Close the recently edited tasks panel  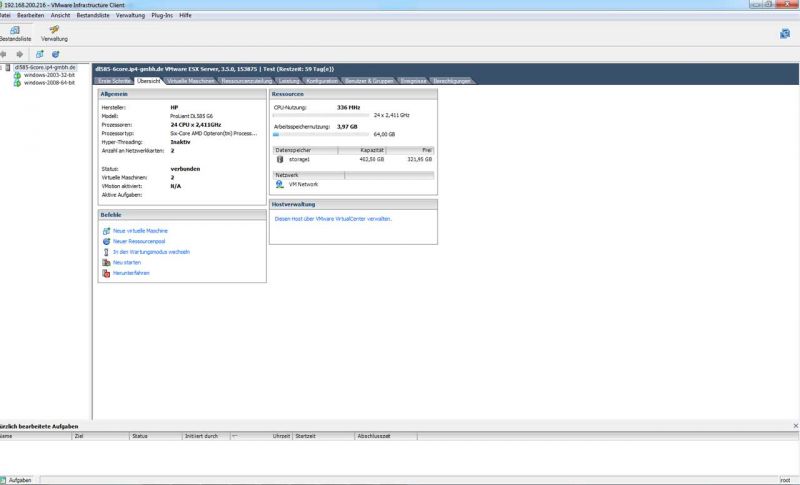click(x=795, y=426)
